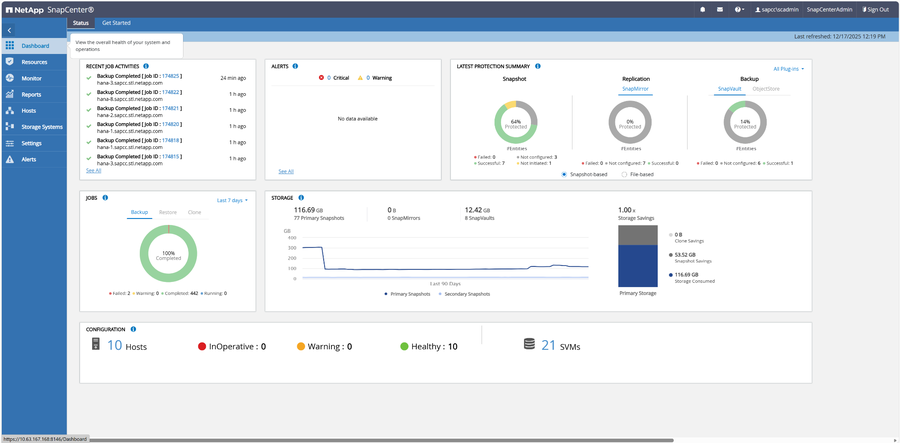Select the Backup tab in Jobs
Image resolution: width=900 pixels, height=443 pixels.
(x=139, y=212)
